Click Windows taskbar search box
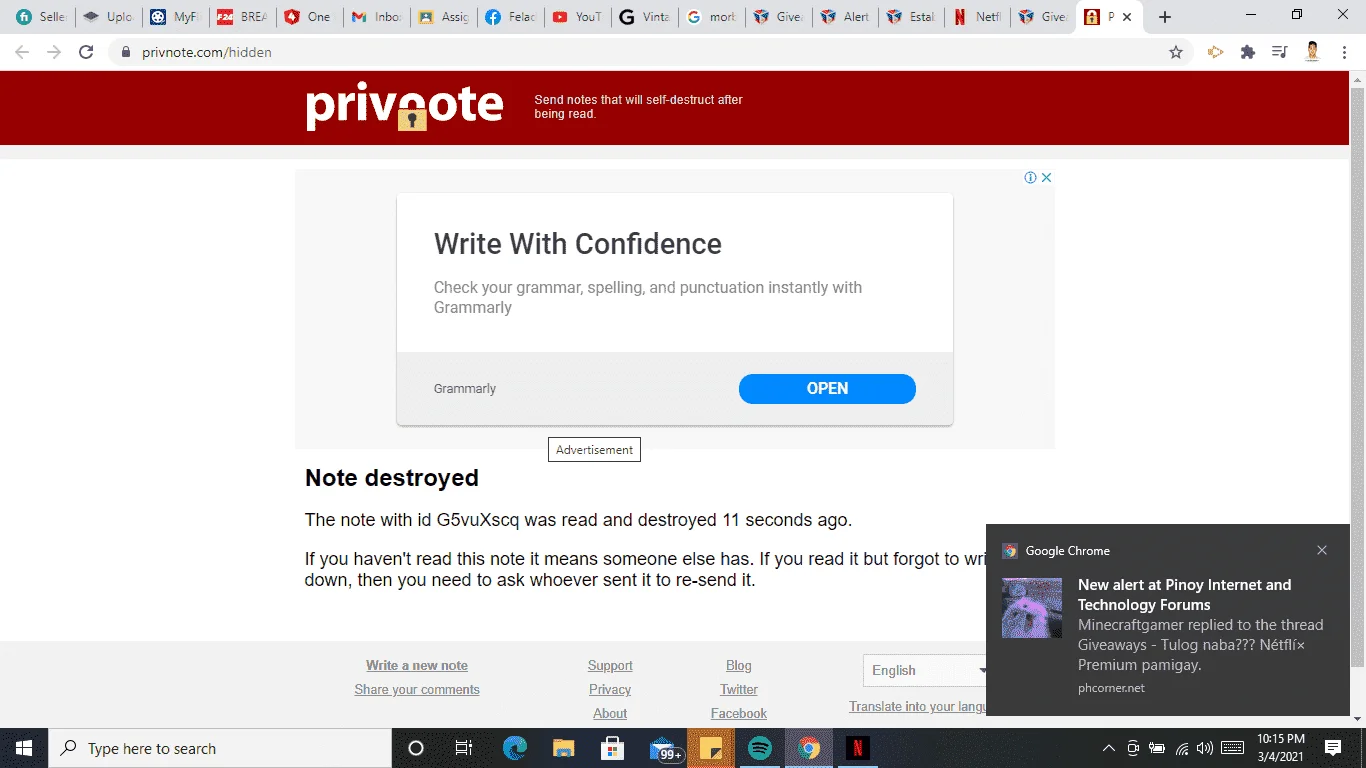The width and height of the screenshot is (1366, 768). (220, 748)
